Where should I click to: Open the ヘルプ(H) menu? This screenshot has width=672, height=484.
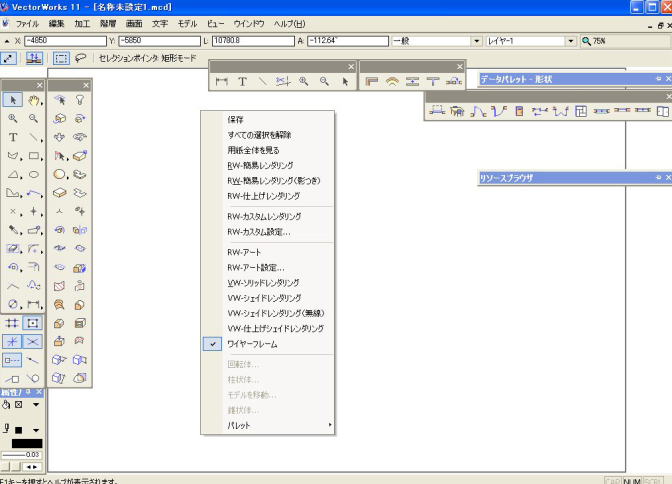coord(290,24)
